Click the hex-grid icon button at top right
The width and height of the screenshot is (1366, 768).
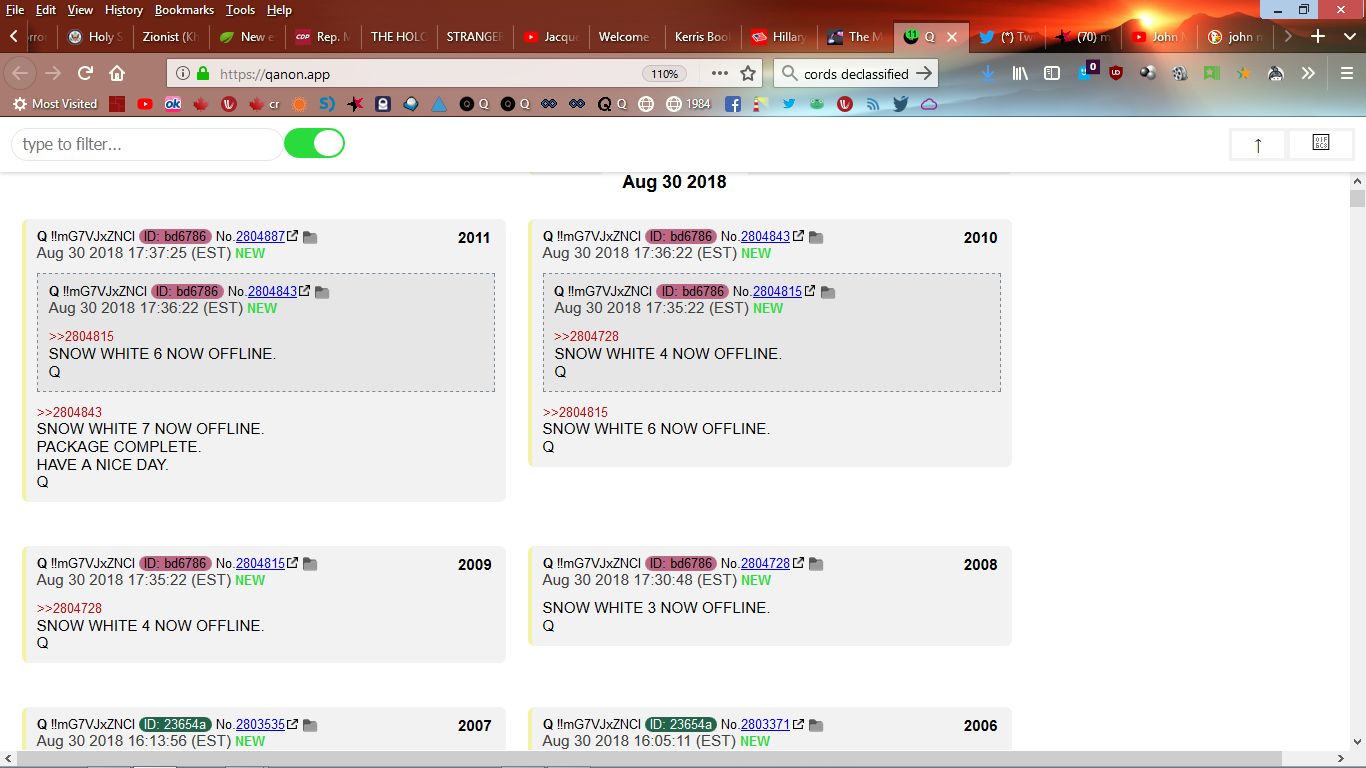pyautogui.click(x=1321, y=144)
